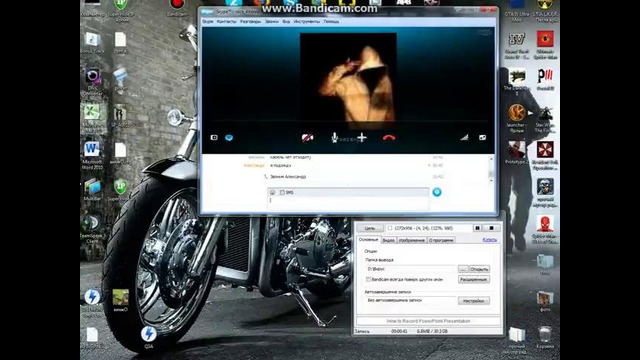The height and width of the screenshot is (360, 640).
Task: Open the Spider-Man game desktop icon
Action: [x=545, y=229]
